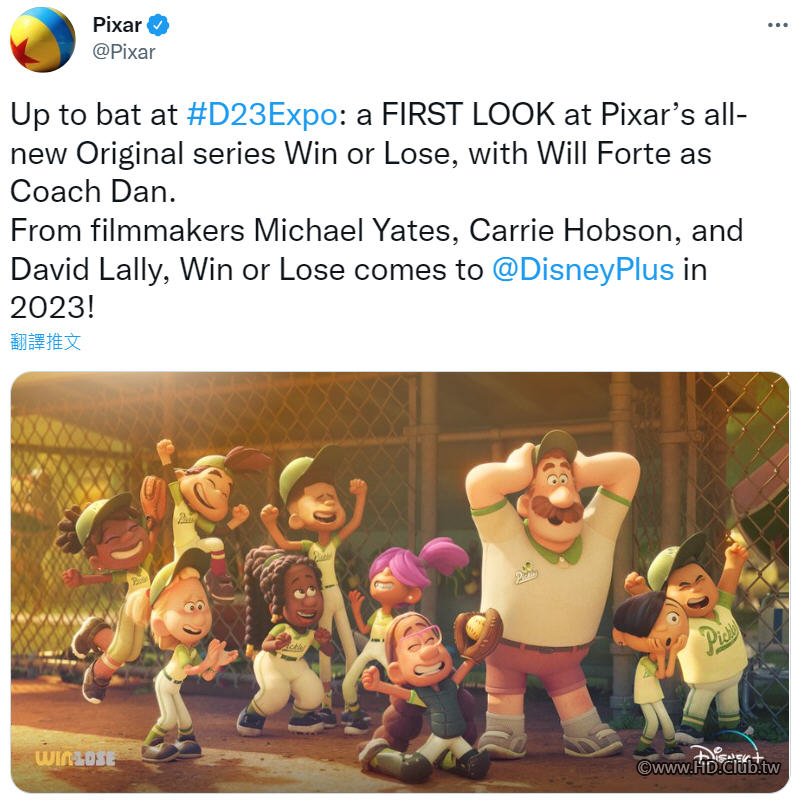Image resolution: width=803 pixels, height=801 pixels.
Task: Click the Disney+ logo on the image
Action: (x=727, y=752)
